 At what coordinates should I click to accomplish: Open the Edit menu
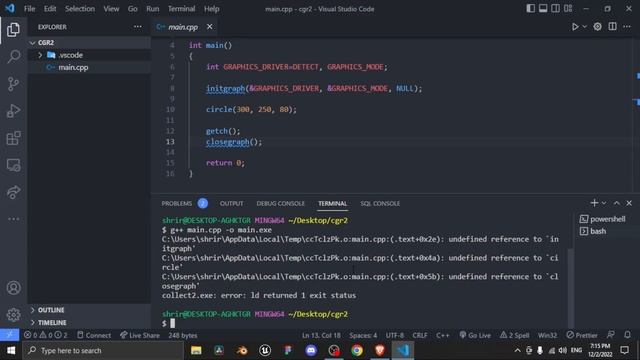click(50, 9)
